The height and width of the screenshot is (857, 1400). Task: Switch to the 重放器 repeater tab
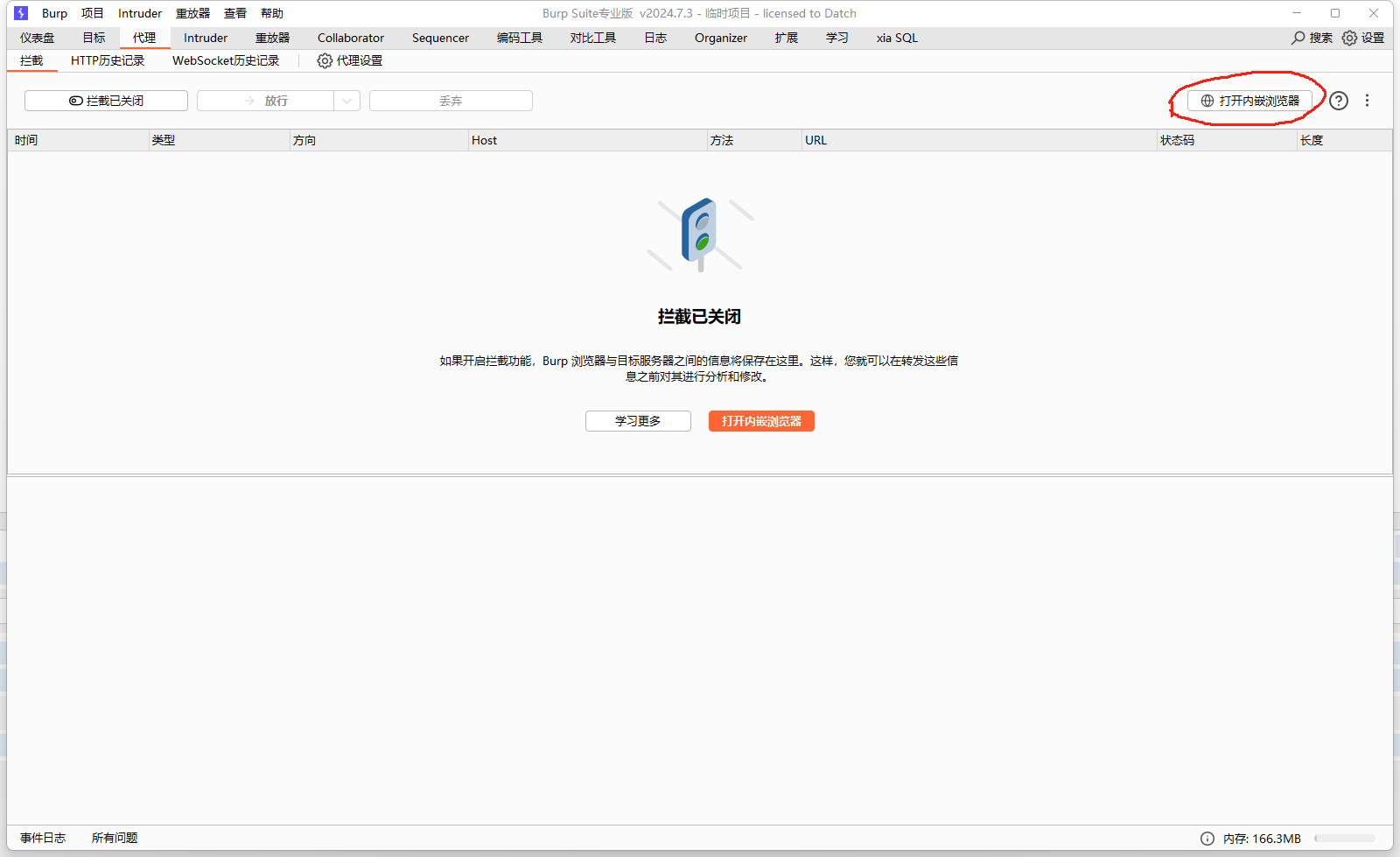[x=272, y=38]
